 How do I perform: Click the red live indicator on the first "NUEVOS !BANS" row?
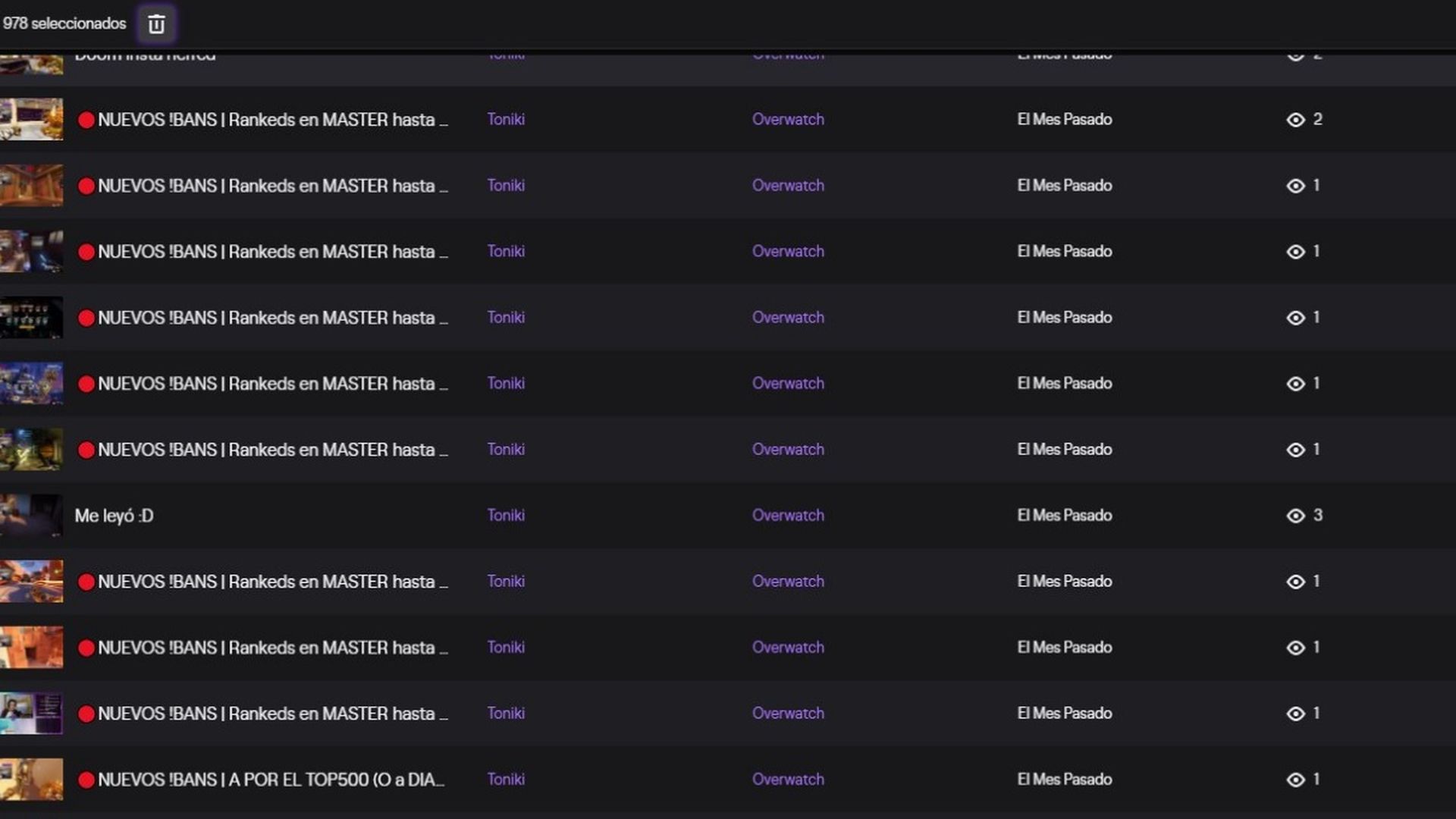click(x=86, y=119)
